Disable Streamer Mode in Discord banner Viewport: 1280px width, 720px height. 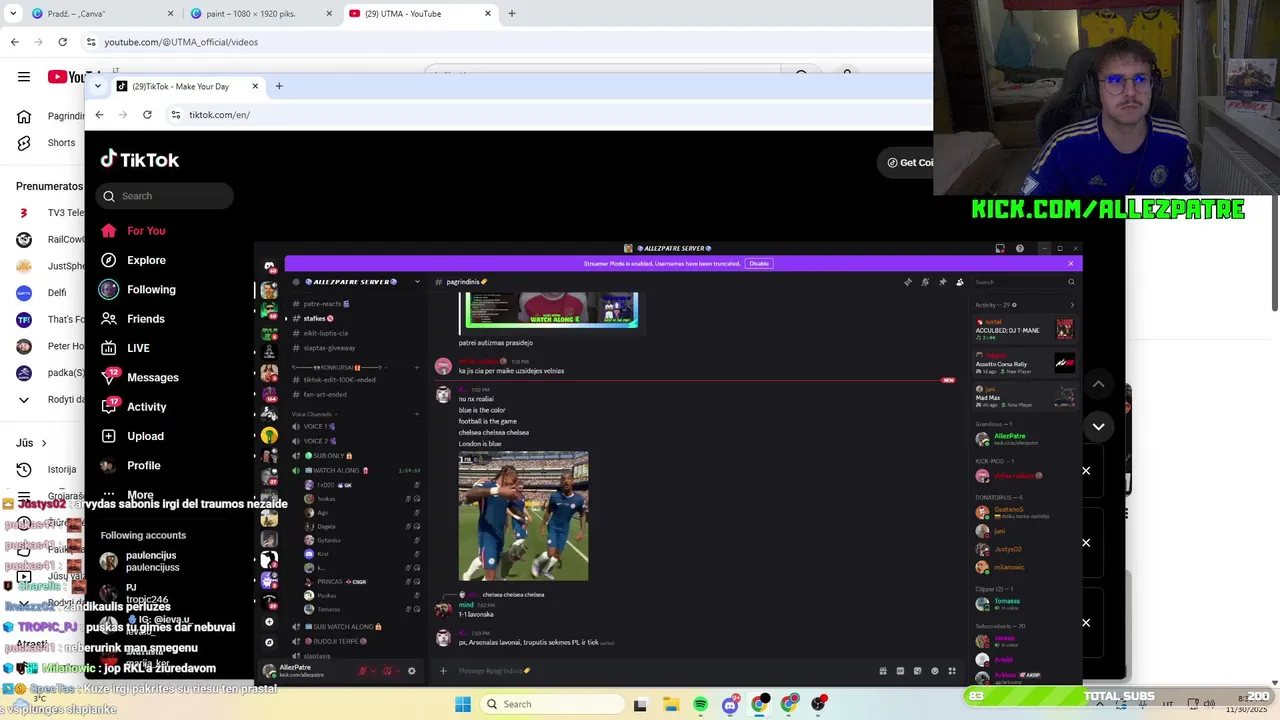click(759, 264)
